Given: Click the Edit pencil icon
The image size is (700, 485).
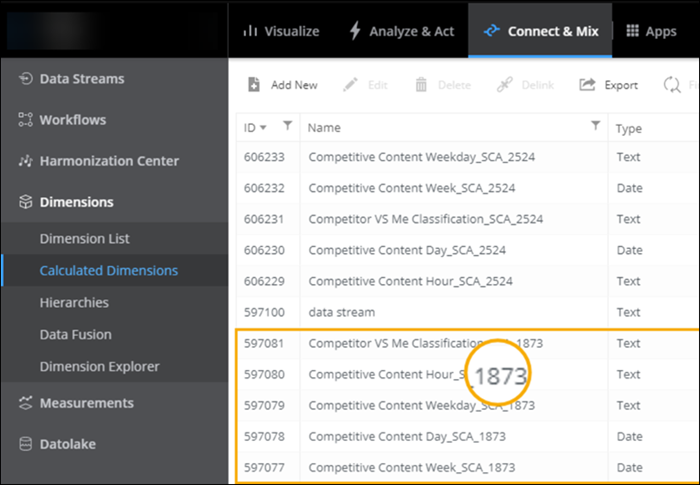Looking at the screenshot, I should point(350,84).
